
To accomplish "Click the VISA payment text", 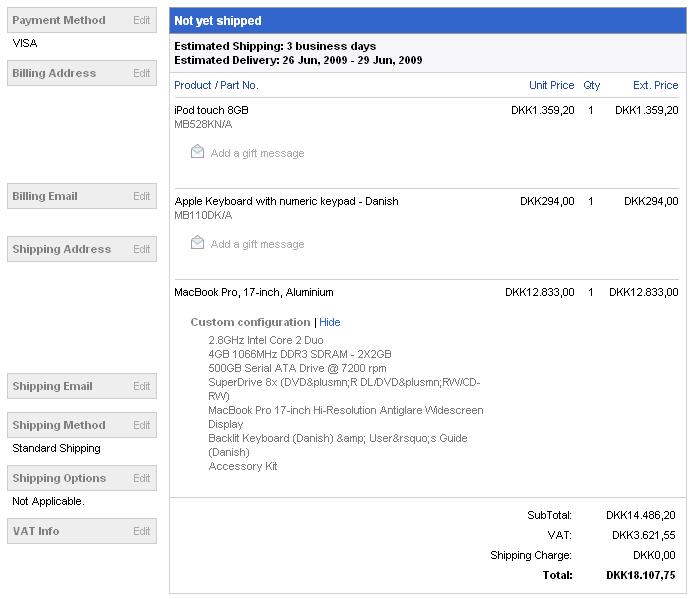I will (25, 43).
